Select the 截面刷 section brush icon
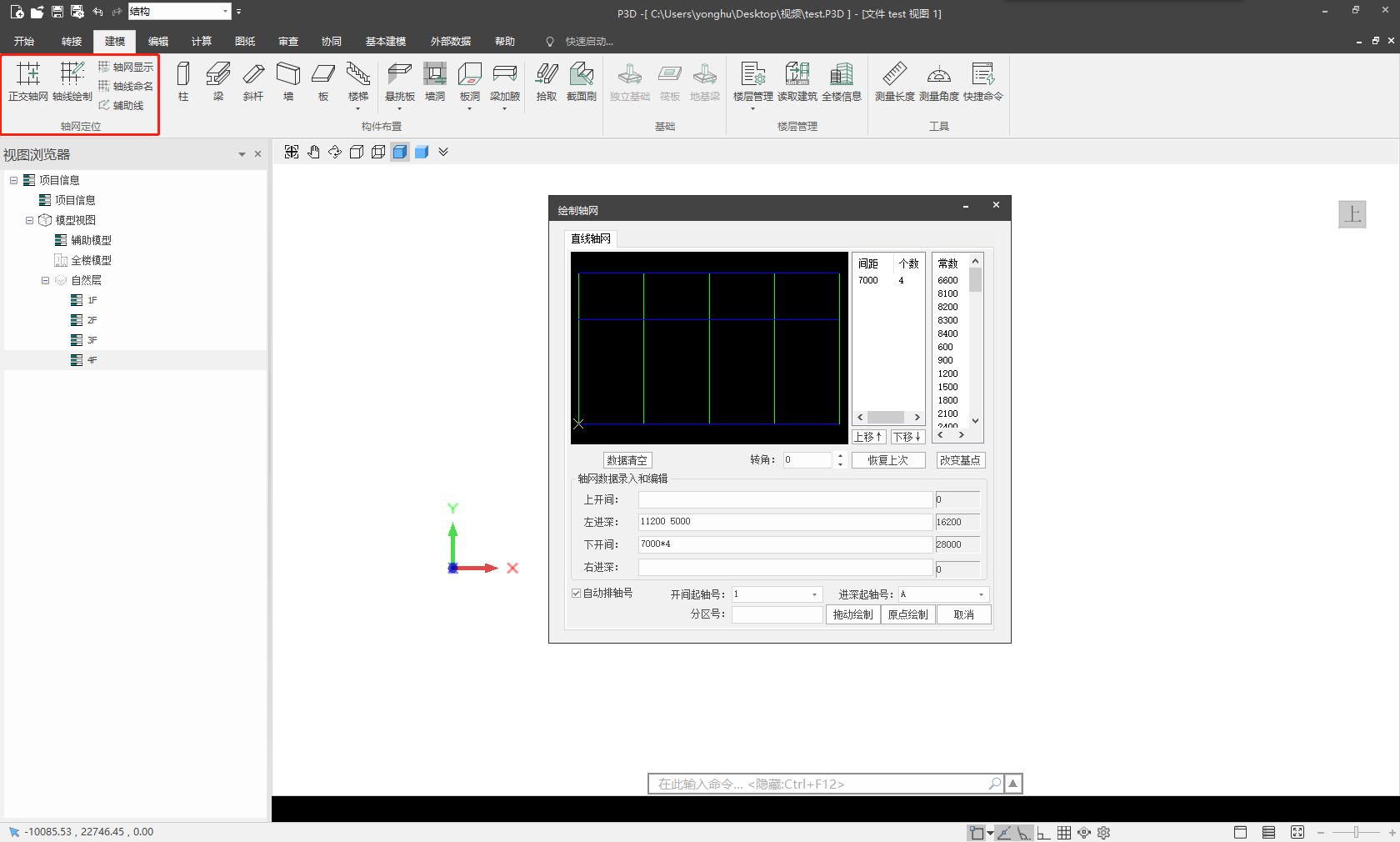The height and width of the screenshot is (842, 1400). point(581,81)
